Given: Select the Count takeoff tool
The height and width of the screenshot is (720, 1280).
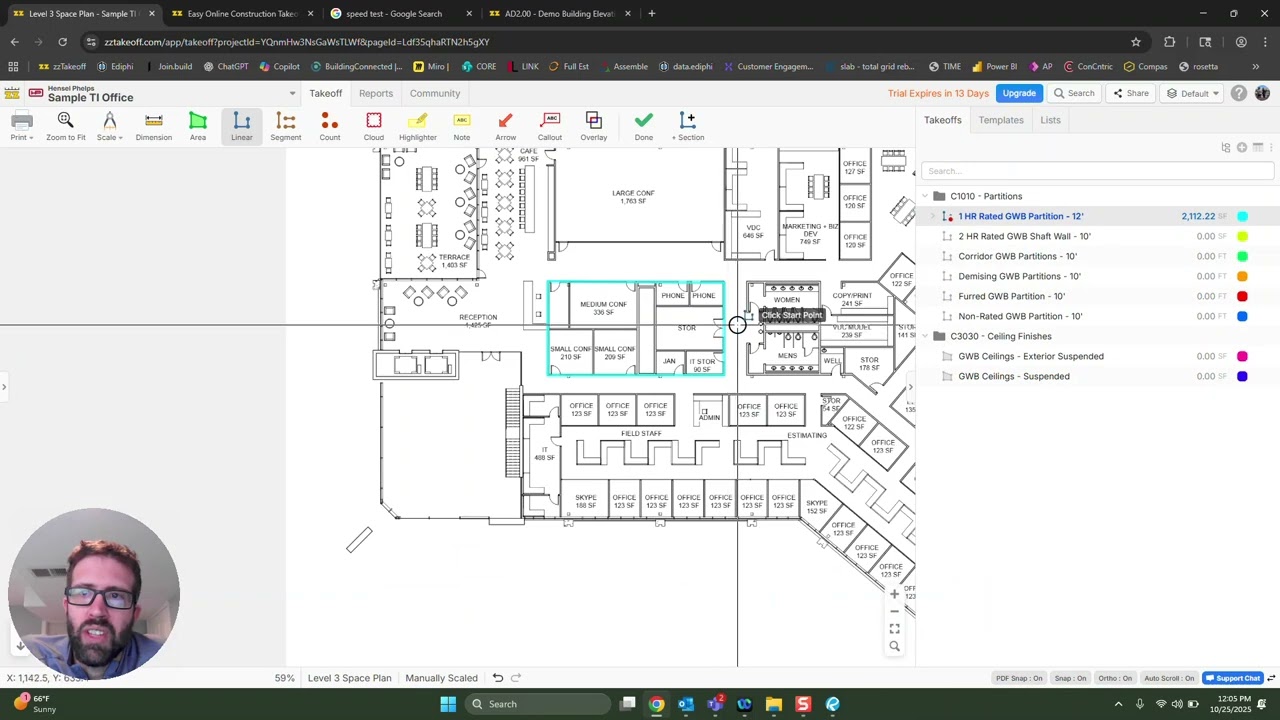Looking at the screenshot, I should click(x=330, y=126).
